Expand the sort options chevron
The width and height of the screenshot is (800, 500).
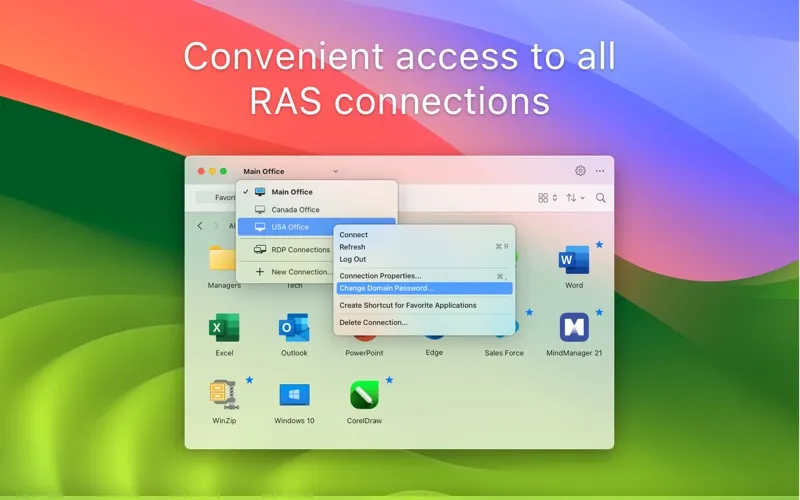(583, 198)
